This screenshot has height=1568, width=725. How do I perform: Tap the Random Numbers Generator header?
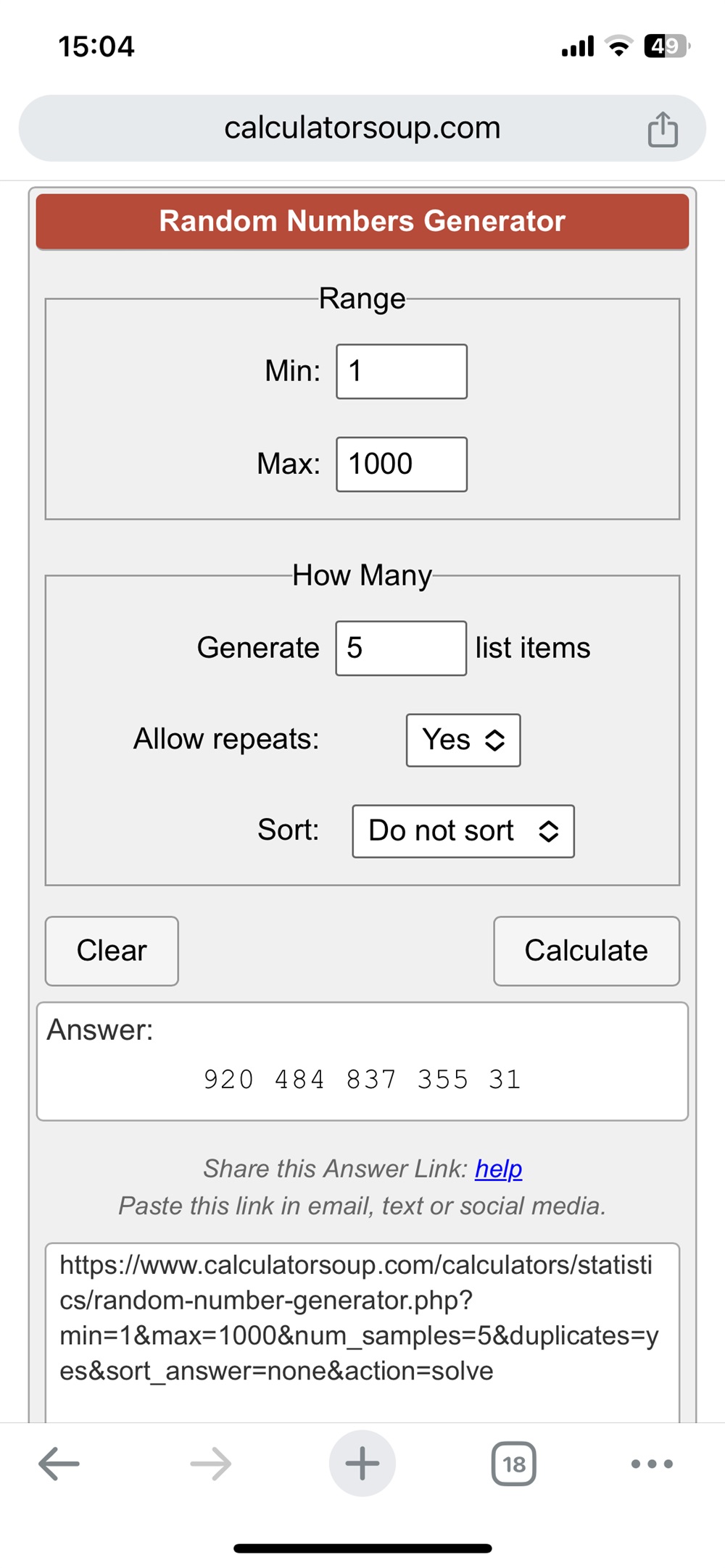362,222
